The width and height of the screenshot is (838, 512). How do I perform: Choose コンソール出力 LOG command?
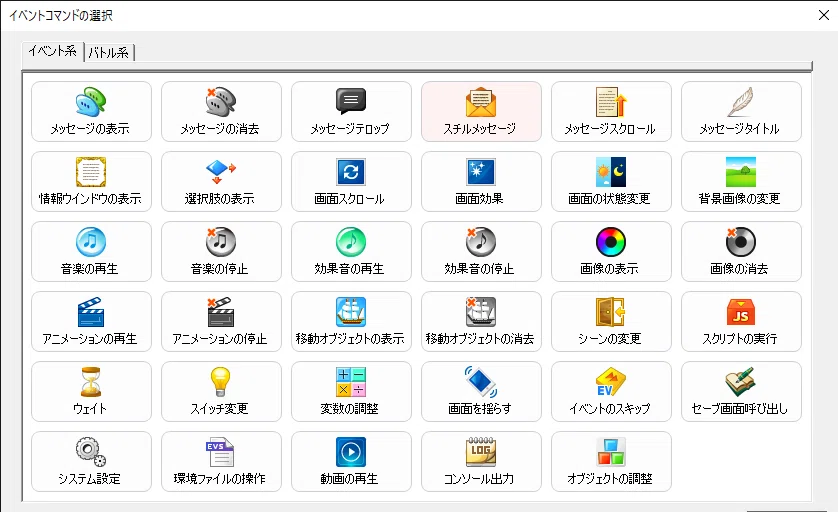pos(481,462)
